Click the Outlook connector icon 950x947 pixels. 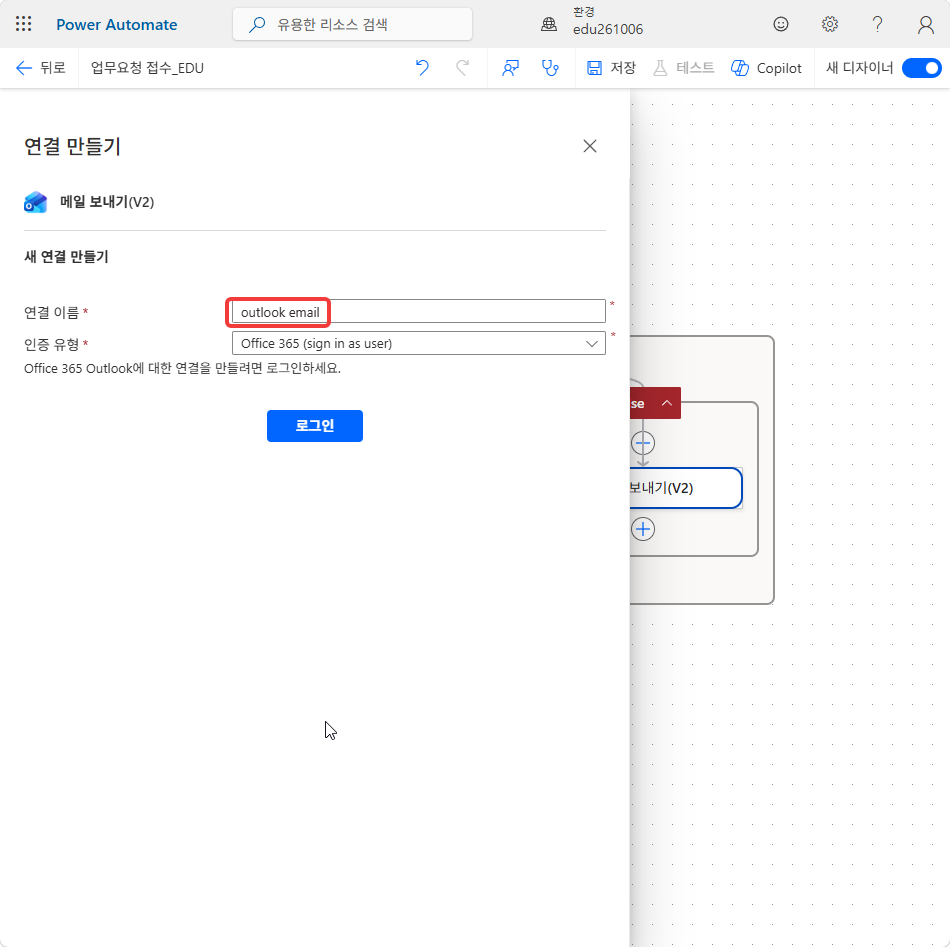pyautogui.click(x=35, y=202)
